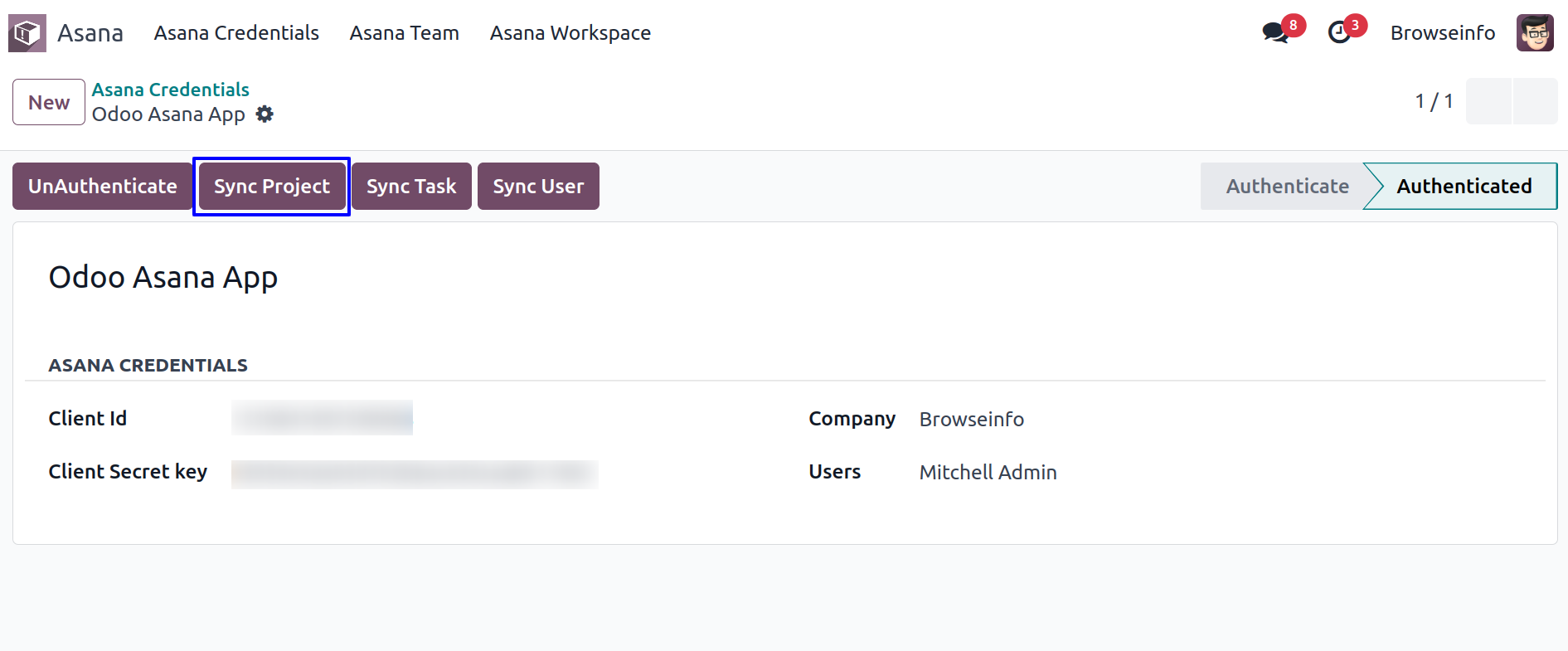Open the Asana Workspace menu
Image resolution: width=1568 pixels, height=651 pixels.
(570, 33)
